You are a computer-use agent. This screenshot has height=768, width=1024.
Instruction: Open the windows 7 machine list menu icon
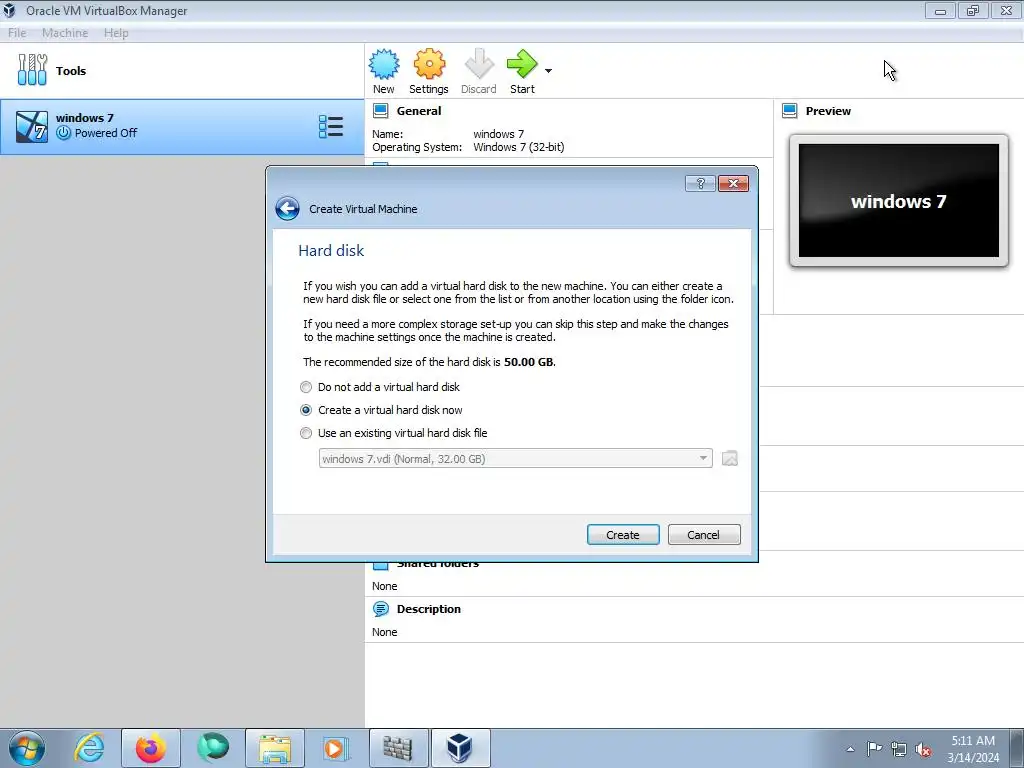[x=330, y=127]
